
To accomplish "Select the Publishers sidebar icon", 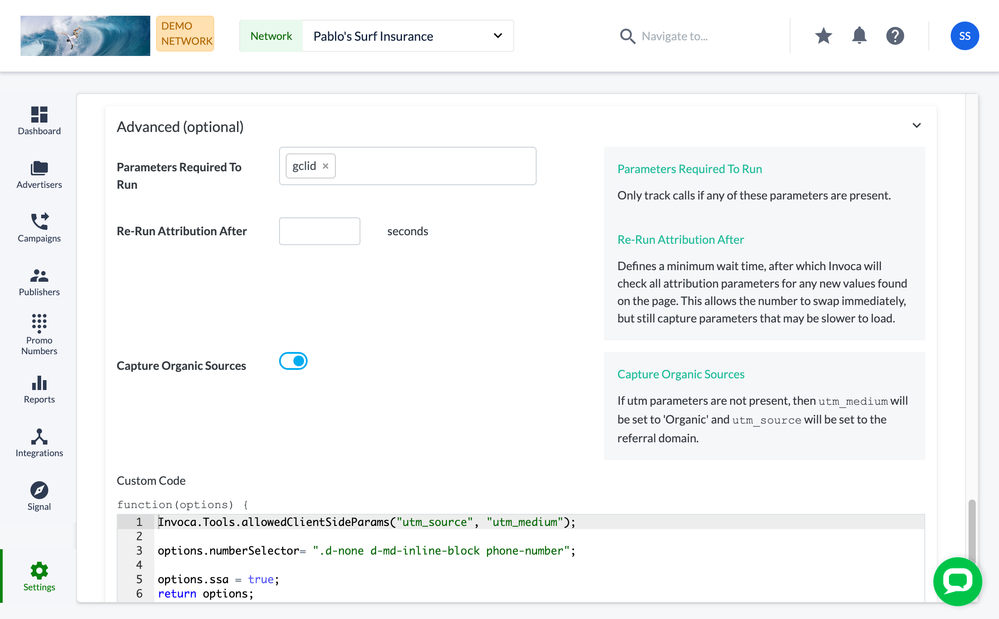I will pos(39,281).
